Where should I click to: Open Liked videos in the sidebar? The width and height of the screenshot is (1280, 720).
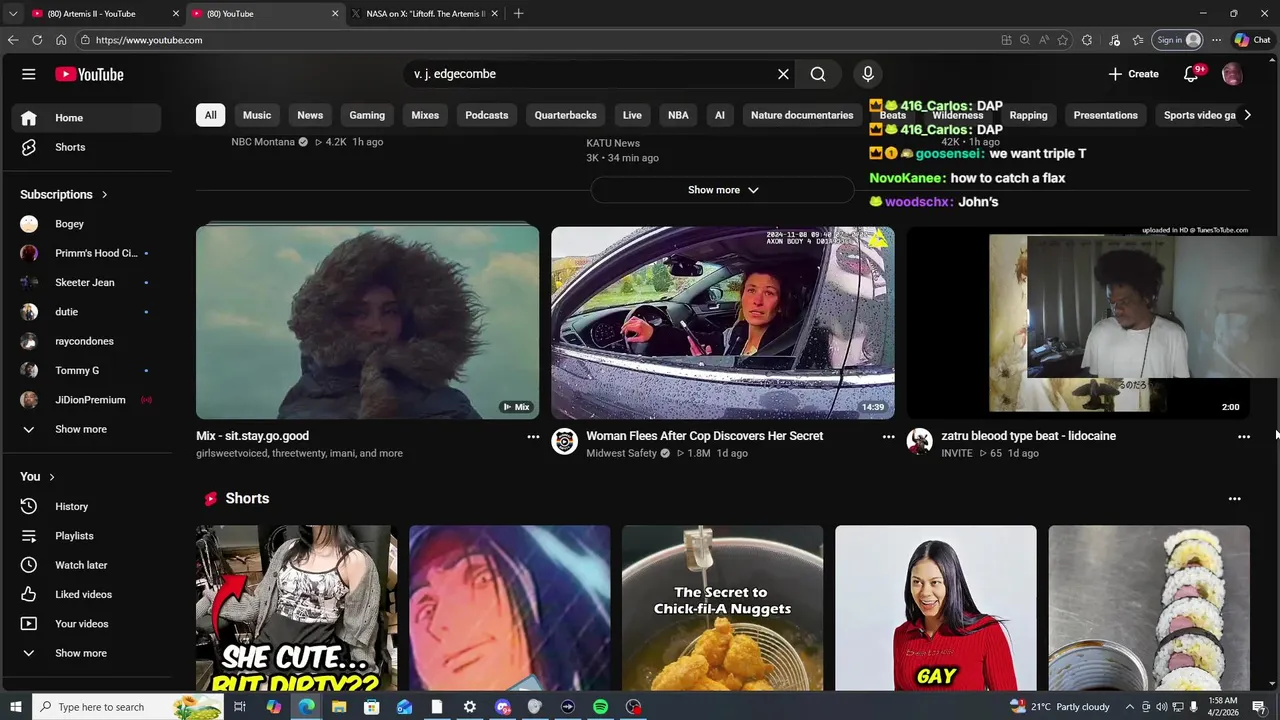click(x=86, y=594)
